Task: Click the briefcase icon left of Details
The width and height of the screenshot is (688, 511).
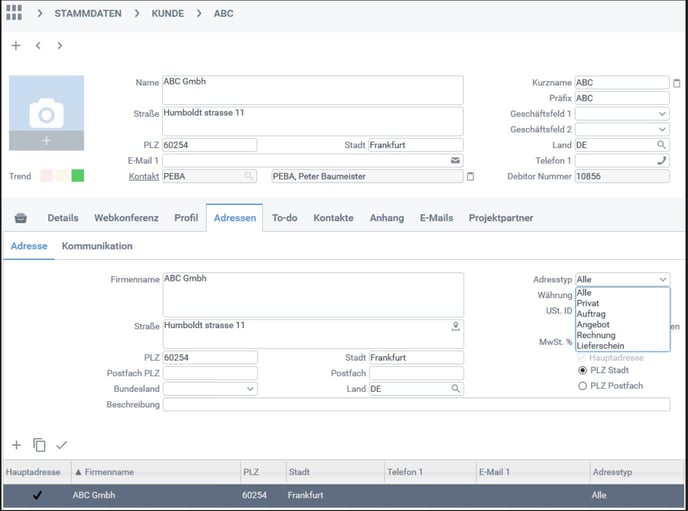Action: coord(20,218)
